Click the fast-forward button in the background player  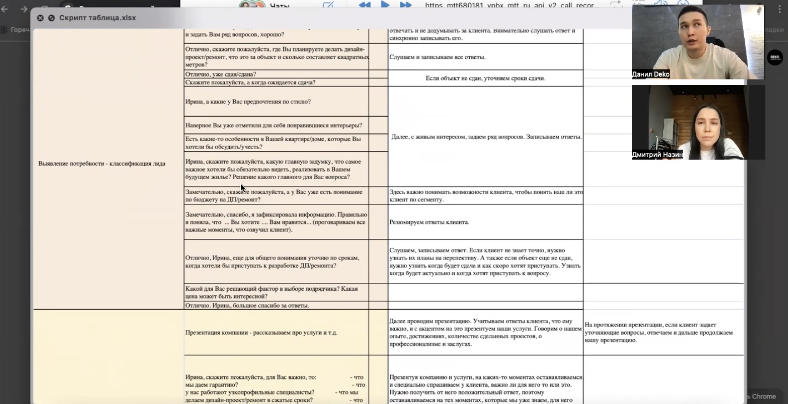pyautogui.click(x=406, y=5)
